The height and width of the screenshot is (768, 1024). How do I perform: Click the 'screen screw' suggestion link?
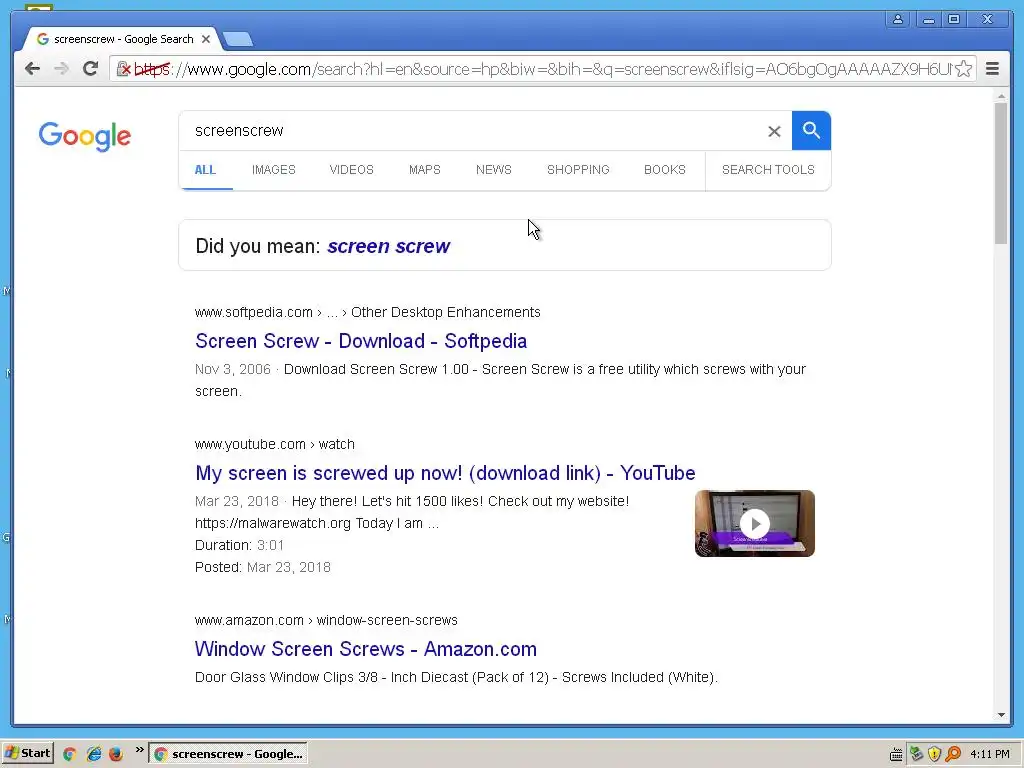point(389,246)
